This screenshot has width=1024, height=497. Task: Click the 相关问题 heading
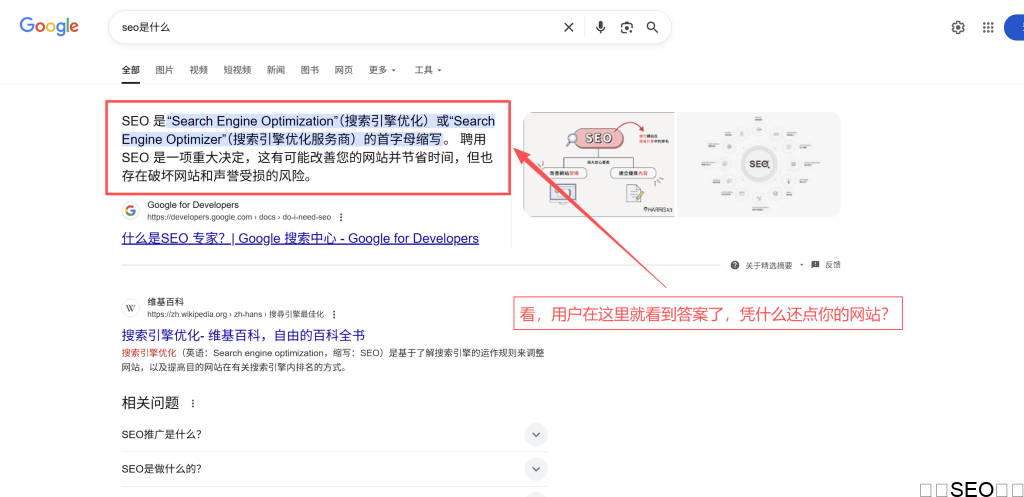point(150,403)
